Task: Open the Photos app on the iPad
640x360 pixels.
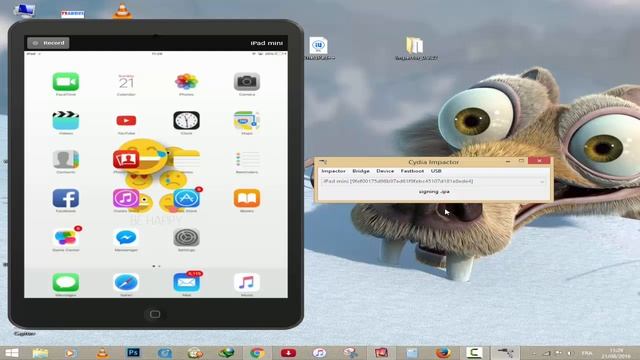Action: [187, 82]
